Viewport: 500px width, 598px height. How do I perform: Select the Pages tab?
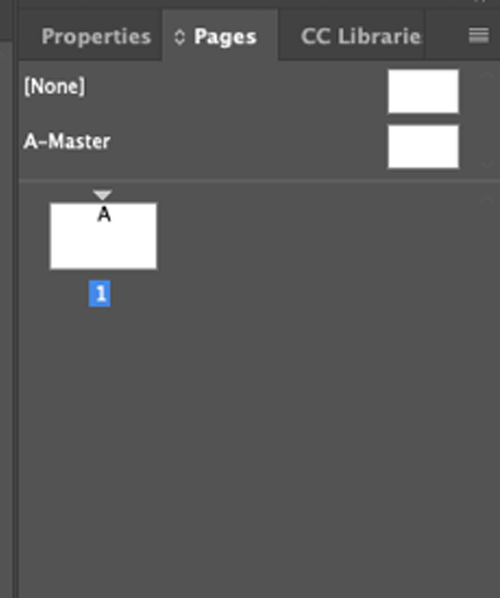click(225, 37)
